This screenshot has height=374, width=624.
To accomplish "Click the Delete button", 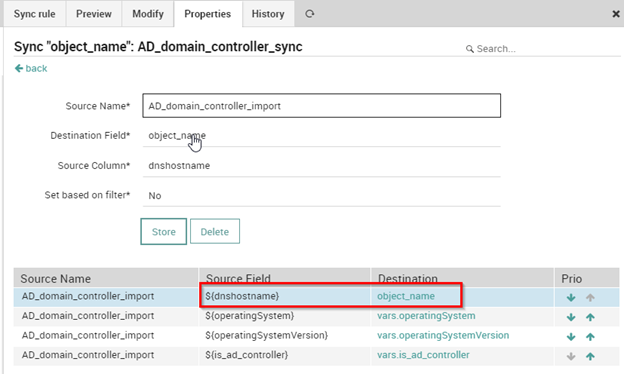I will click(x=214, y=232).
